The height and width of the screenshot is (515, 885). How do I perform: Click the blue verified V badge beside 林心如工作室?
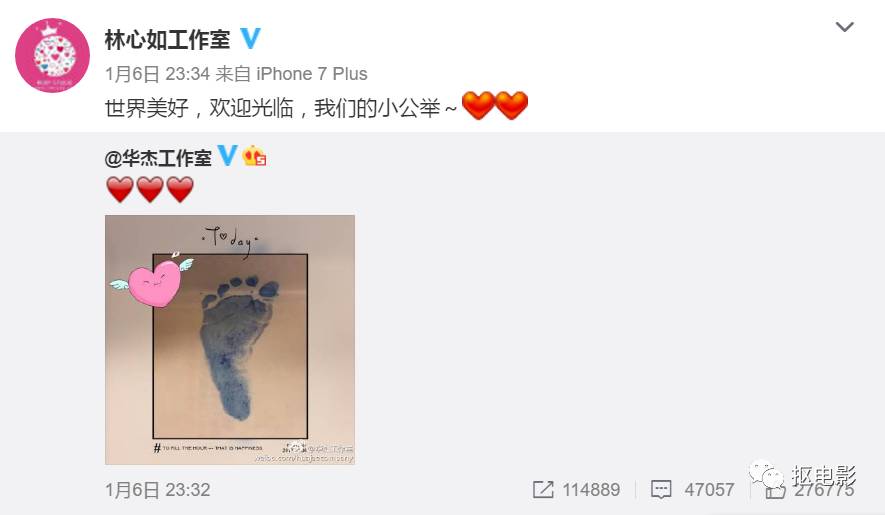[251, 38]
